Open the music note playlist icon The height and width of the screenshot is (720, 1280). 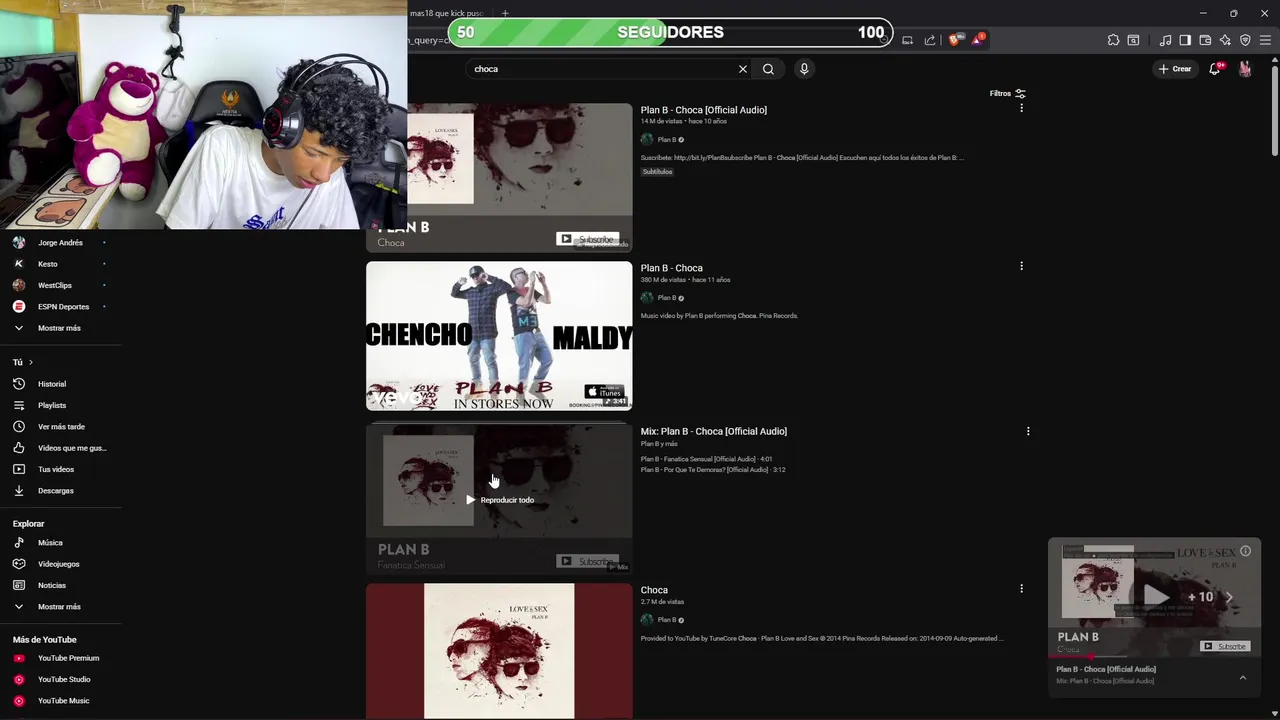tap(1165, 40)
